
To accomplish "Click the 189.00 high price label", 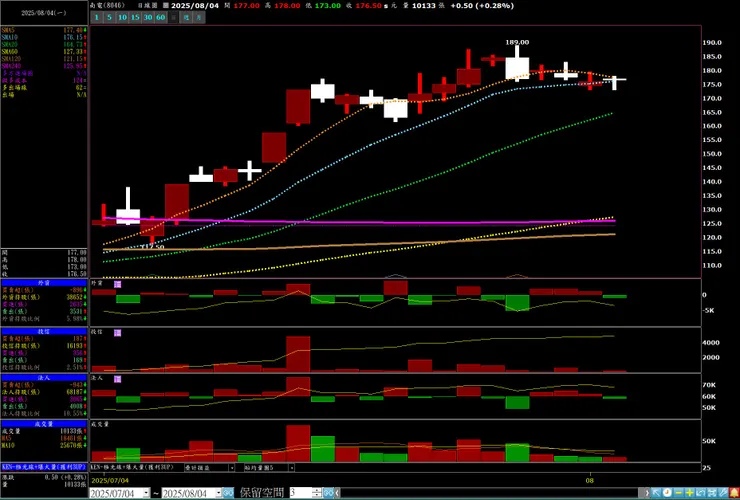I will 517,42.
